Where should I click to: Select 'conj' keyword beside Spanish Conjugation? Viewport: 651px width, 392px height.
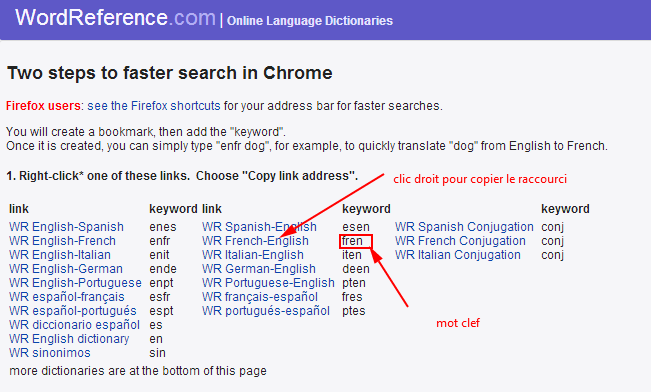pos(553,227)
